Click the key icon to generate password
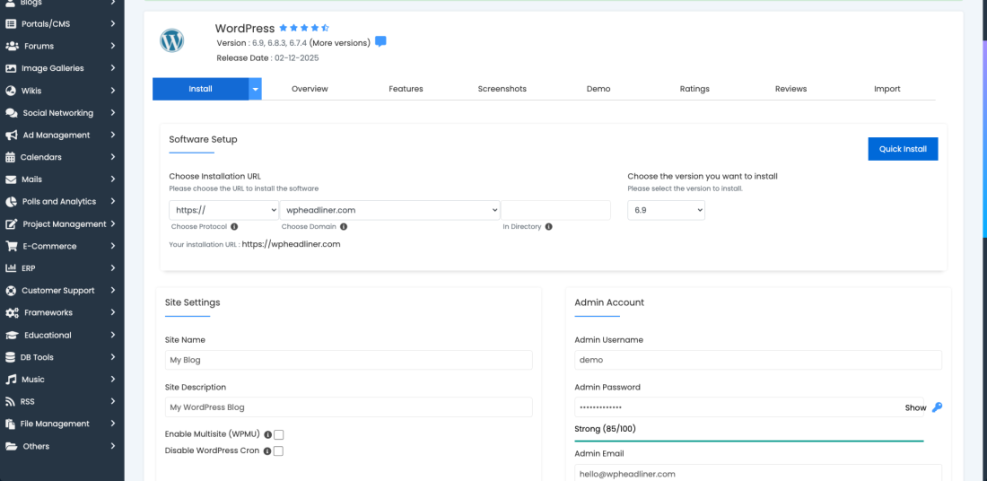 pos(937,408)
